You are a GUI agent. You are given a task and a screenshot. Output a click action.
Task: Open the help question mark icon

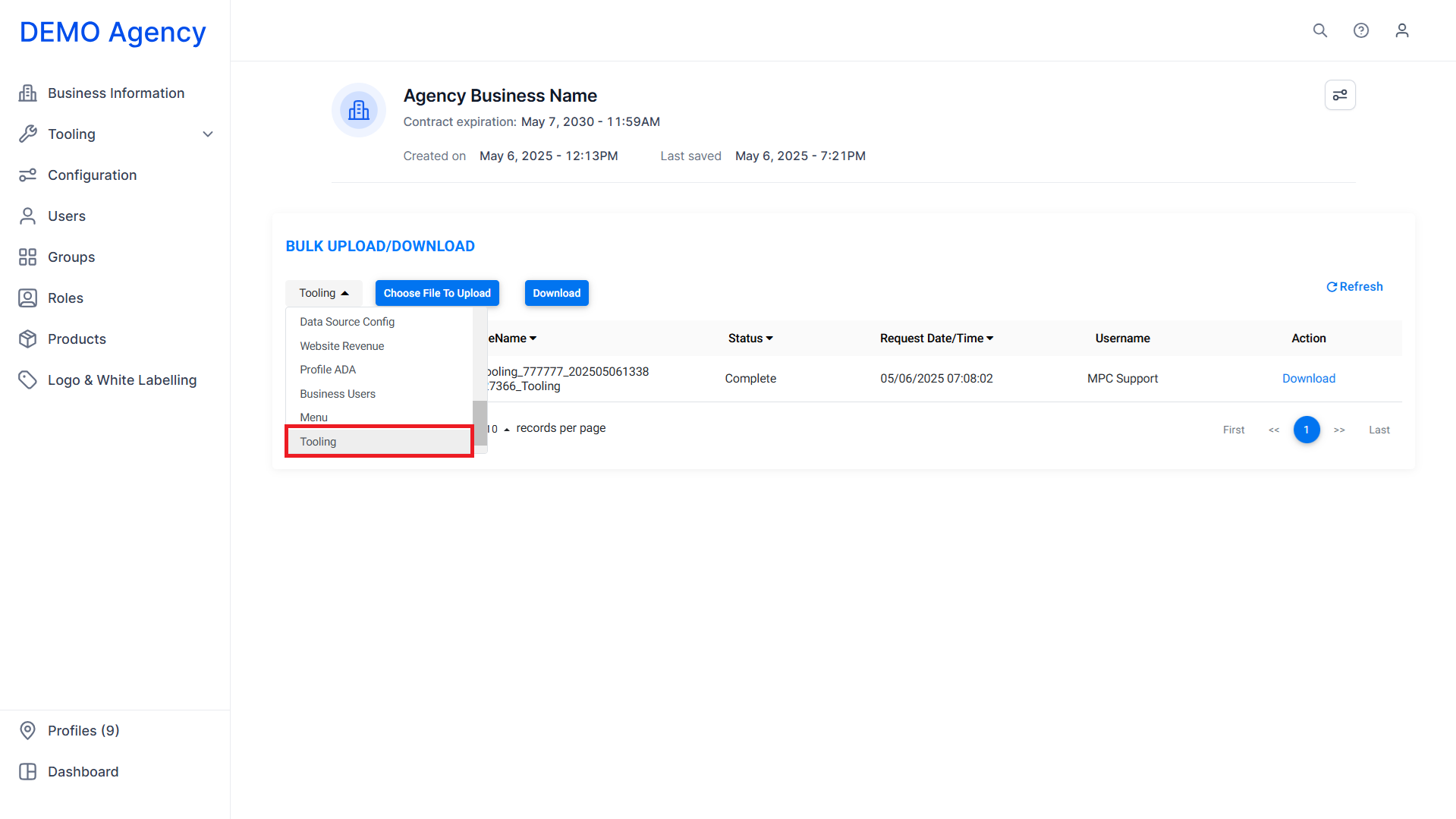click(x=1361, y=30)
